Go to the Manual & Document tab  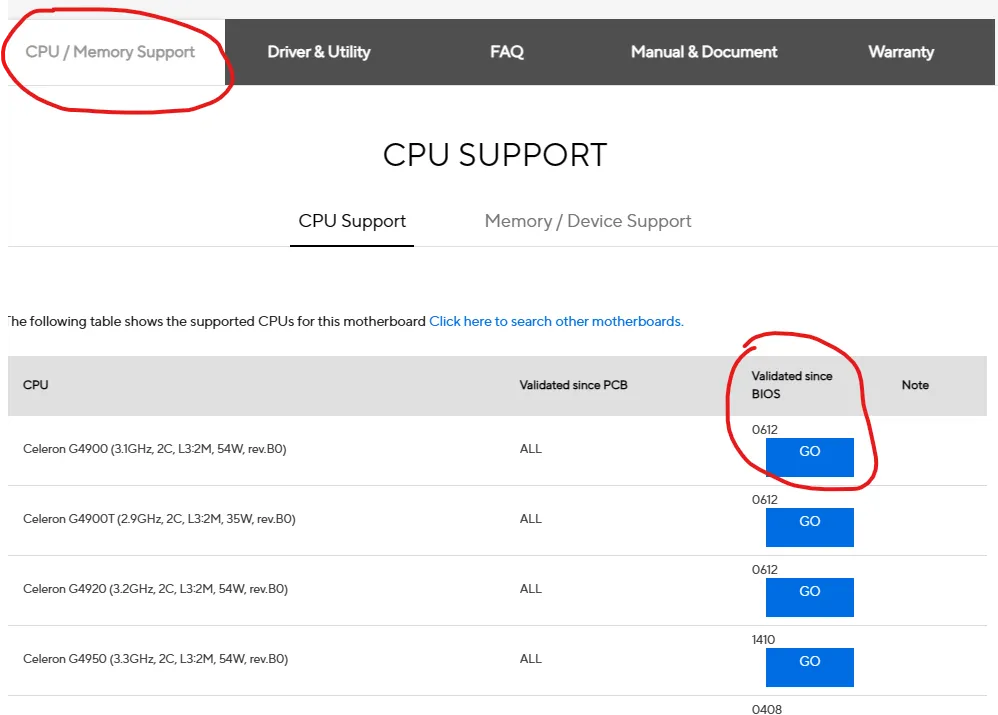(x=704, y=51)
